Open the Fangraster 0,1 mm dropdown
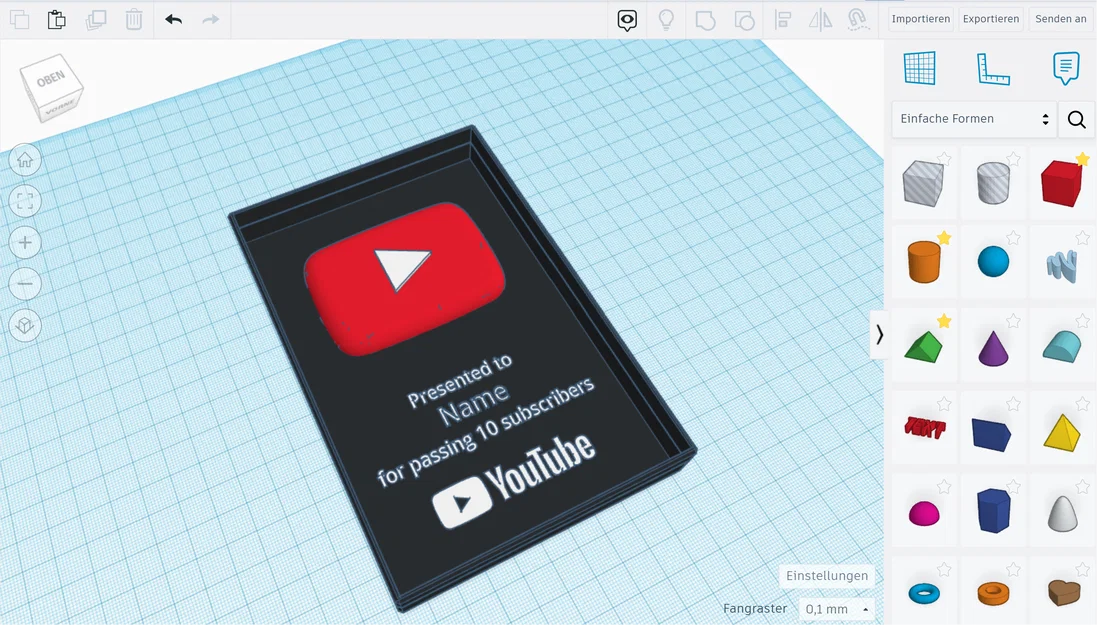The height and width of the screenshot is (625, 1097). [x=836, y=609]
